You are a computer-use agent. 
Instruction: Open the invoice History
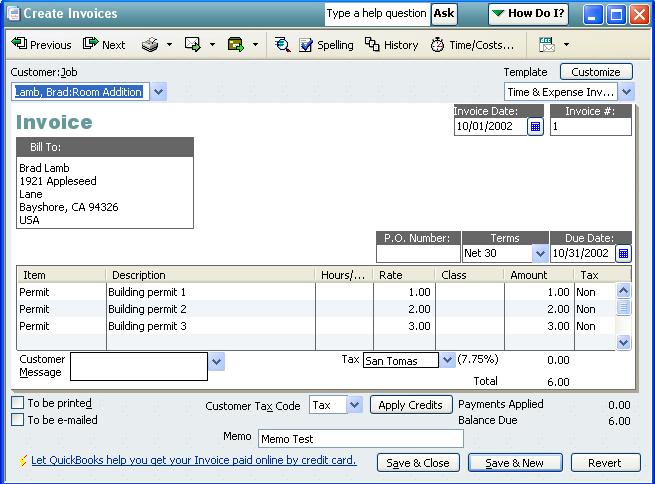pos(391,45)
